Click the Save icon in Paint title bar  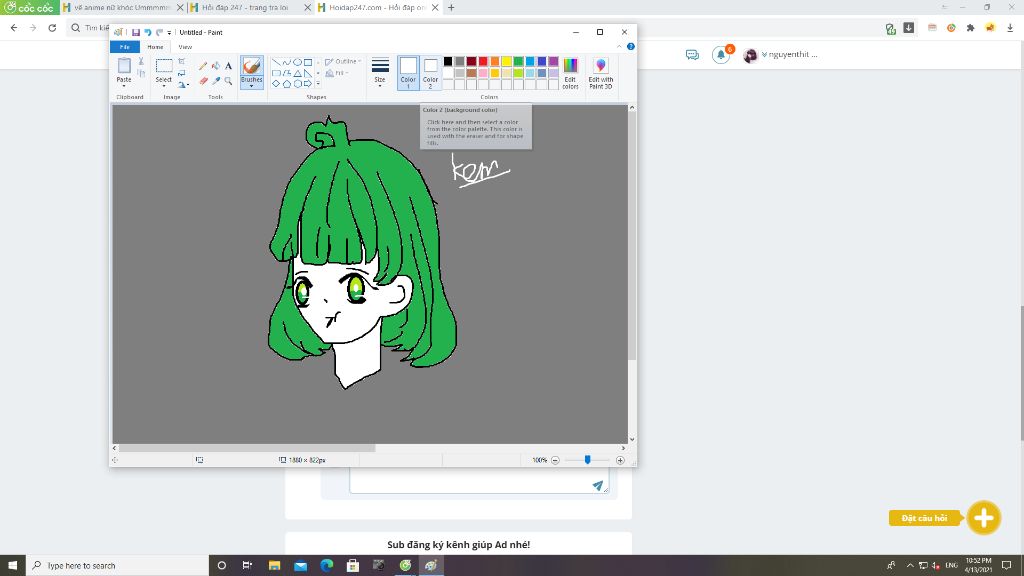point(136,32)
